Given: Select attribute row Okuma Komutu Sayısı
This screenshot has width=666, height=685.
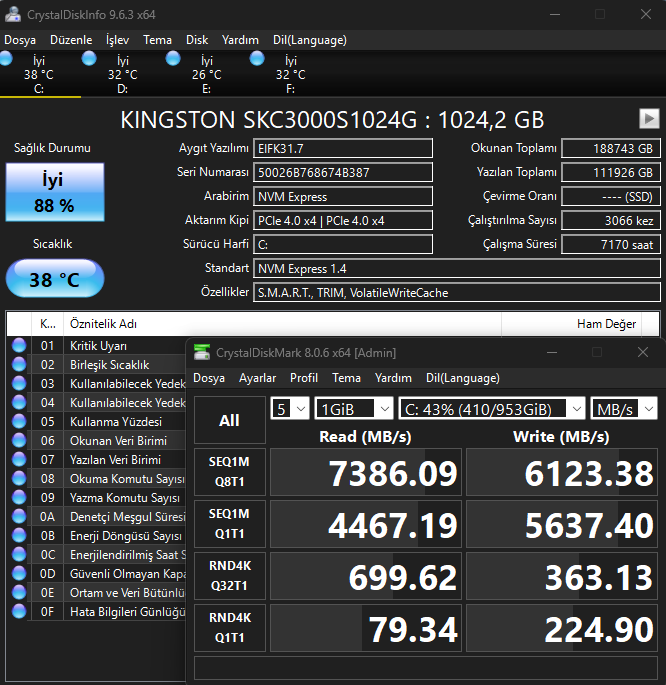Looking at the screenshot, I should (x=96, y=479).
